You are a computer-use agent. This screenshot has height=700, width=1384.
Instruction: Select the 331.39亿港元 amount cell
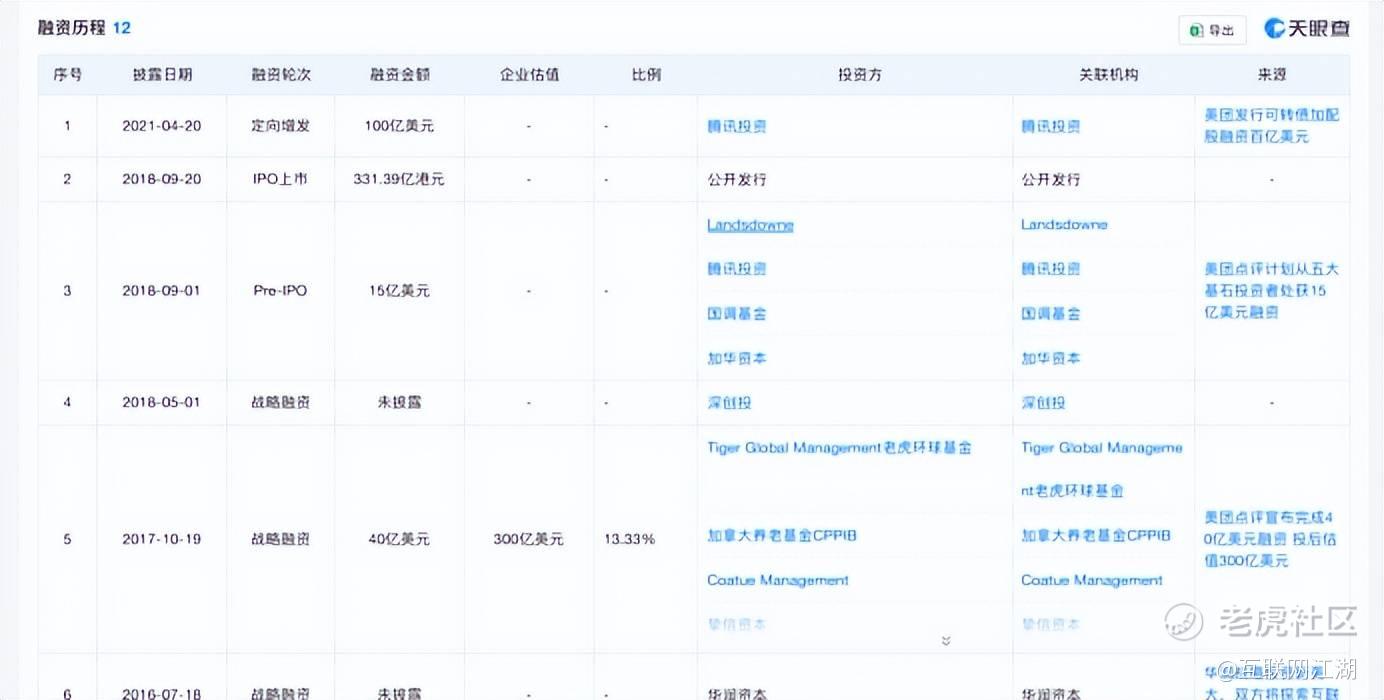(x=399, y=179)
